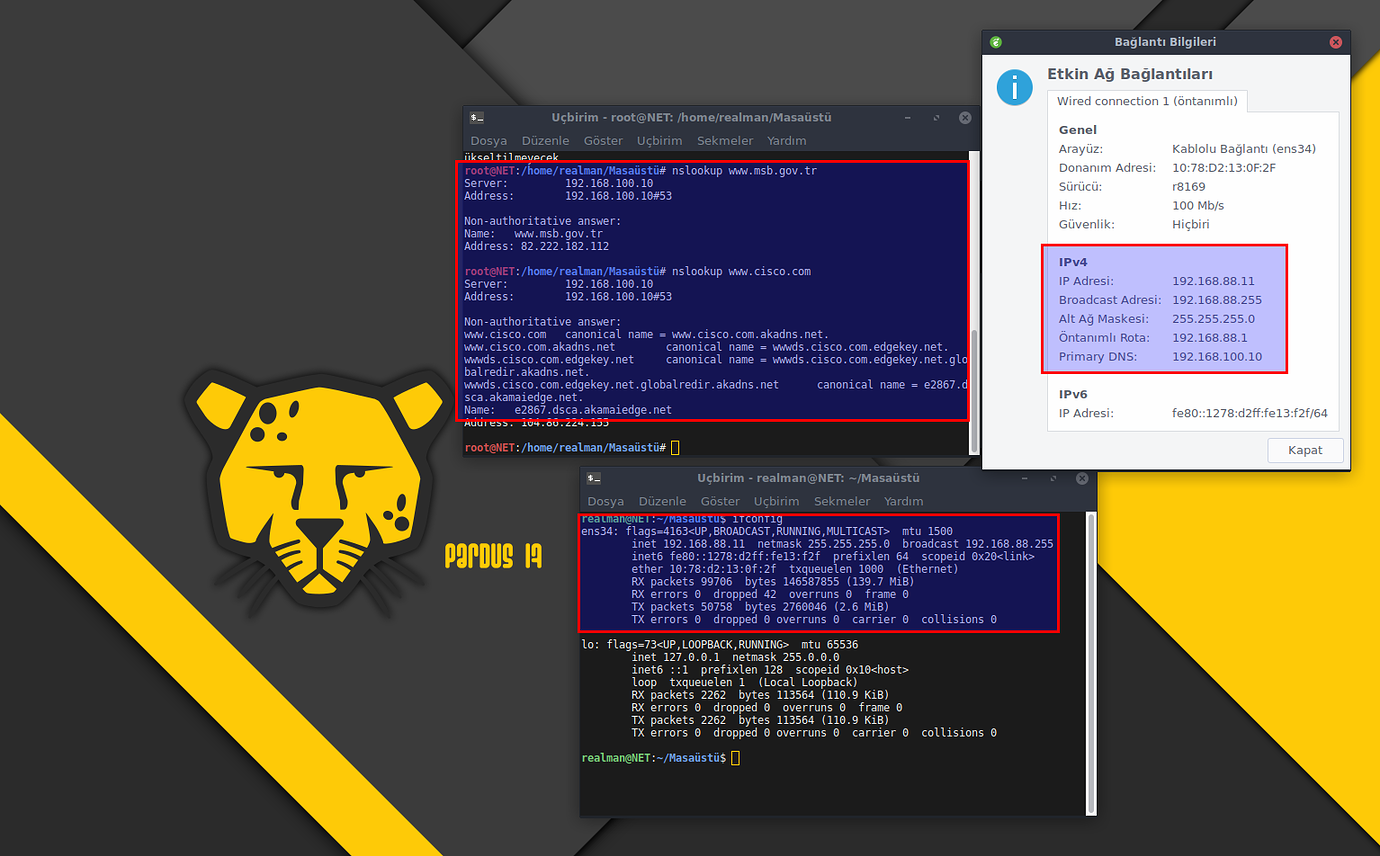The image size is (1380, 856).
Task: Close the realman@NET terminal window
Action: [1082, 479]
